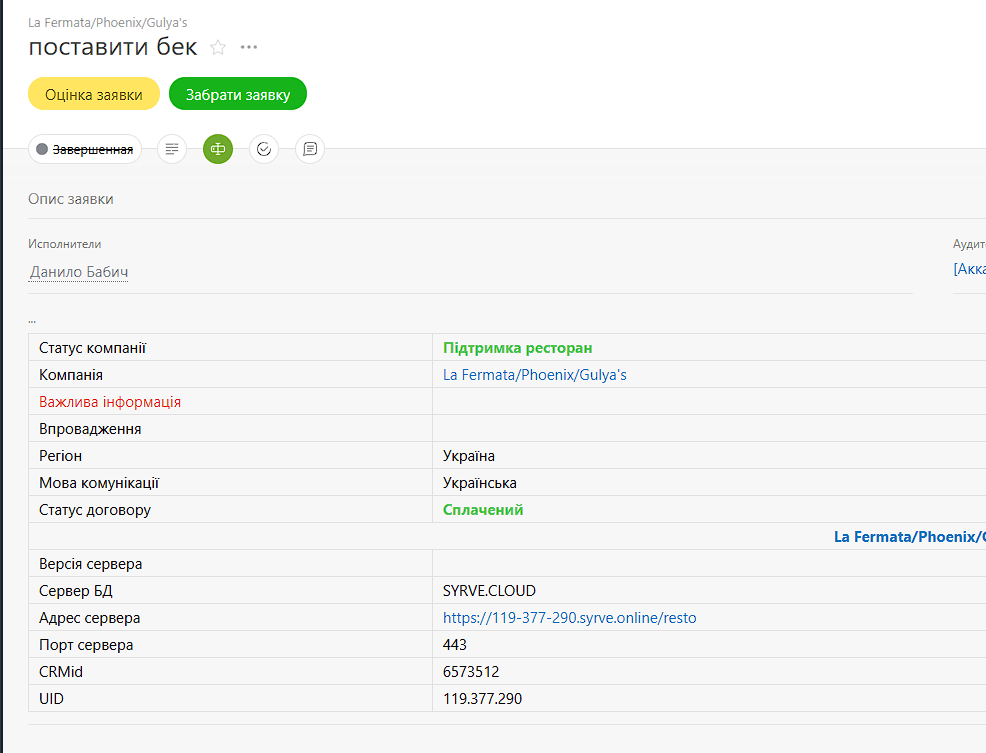Open breadcrumb 'La Fermata/Phoenix/Gulya's' above the title
This screenshot has width=986, height=753.
[x=108, y=23]
